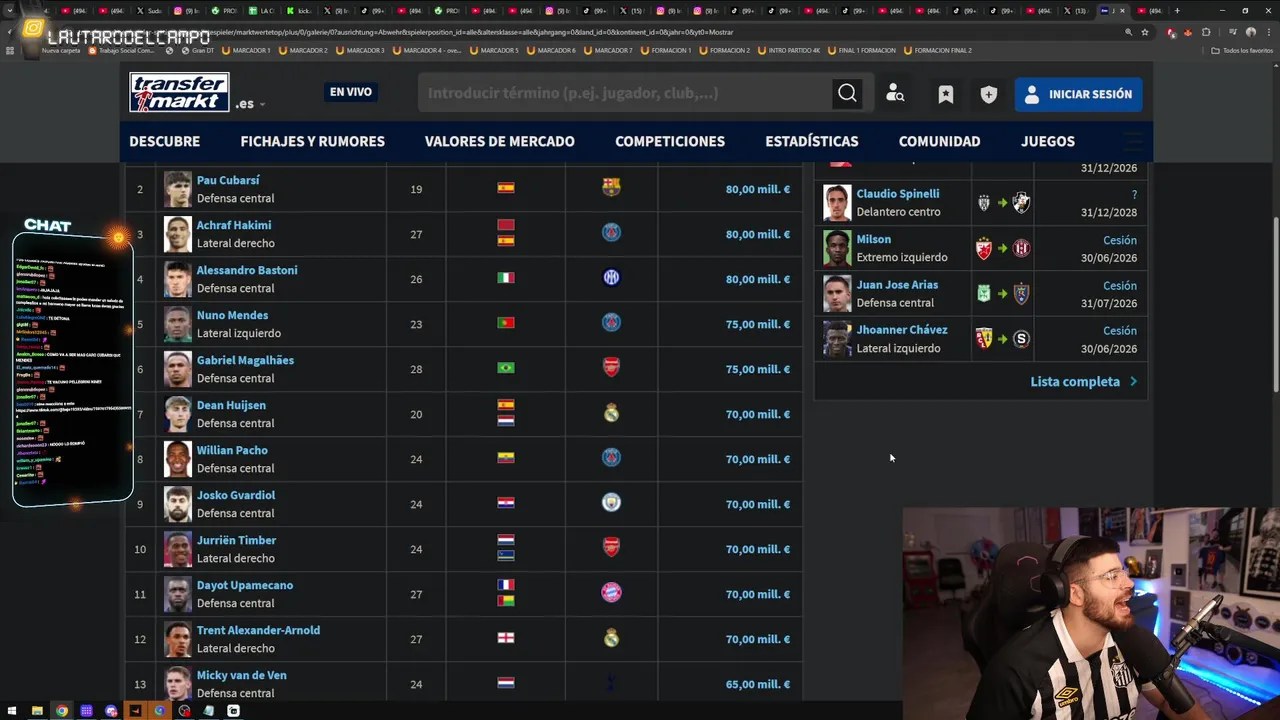The image size is (1280, 720).
Task: Open Dean Huijsen's player profile
Action: [231, 405]
